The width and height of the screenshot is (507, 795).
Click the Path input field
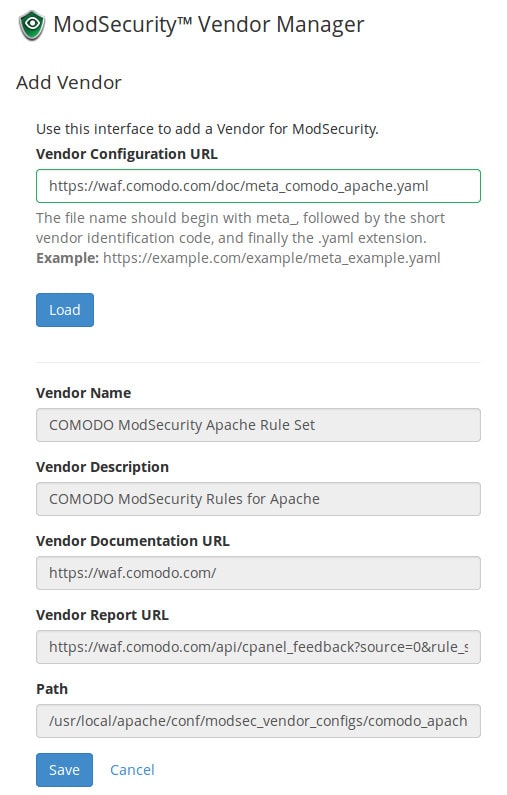click(x=258, y=721)
